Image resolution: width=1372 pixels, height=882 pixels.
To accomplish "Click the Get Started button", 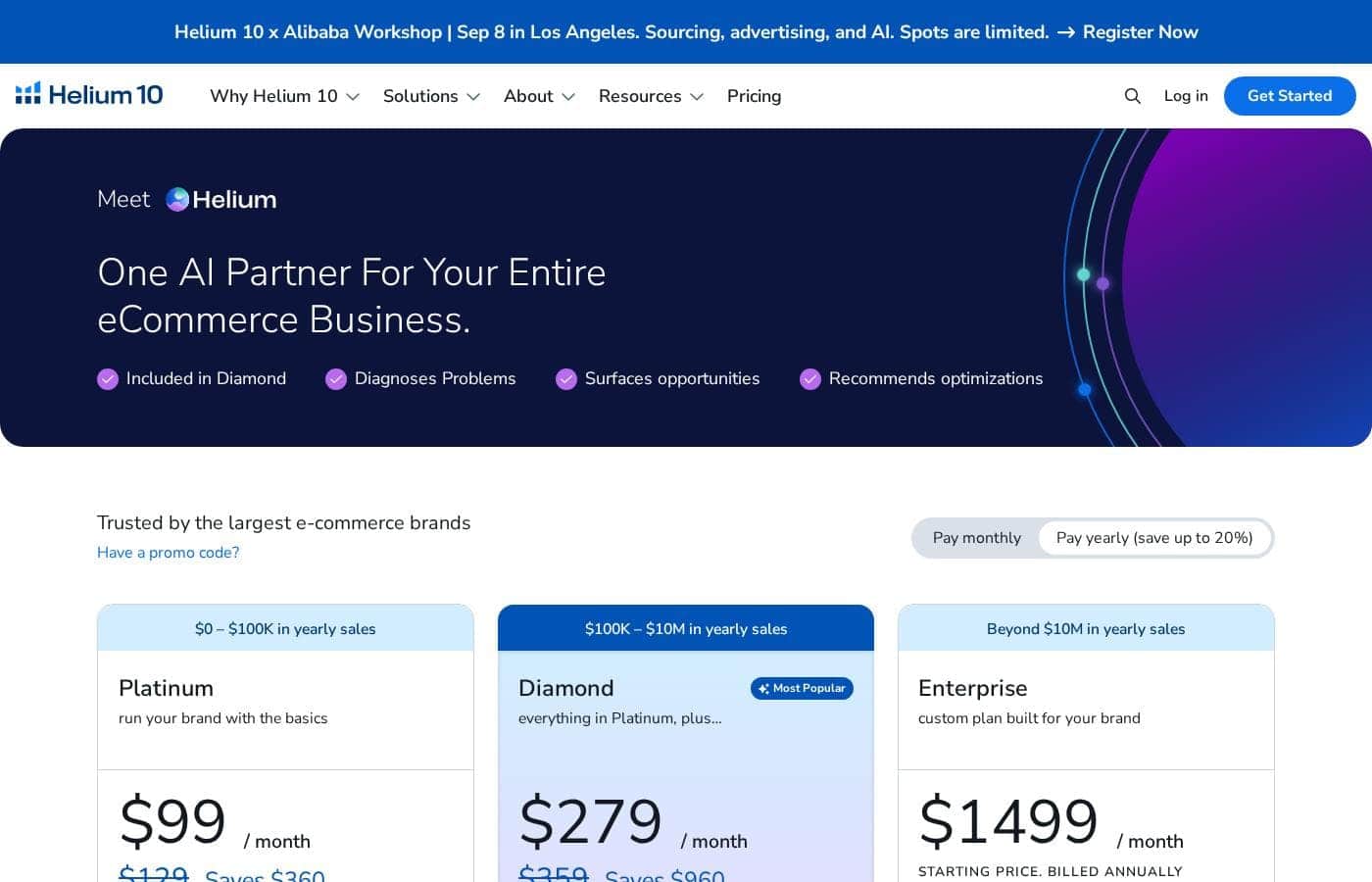I will click(x=1290, y=96).
